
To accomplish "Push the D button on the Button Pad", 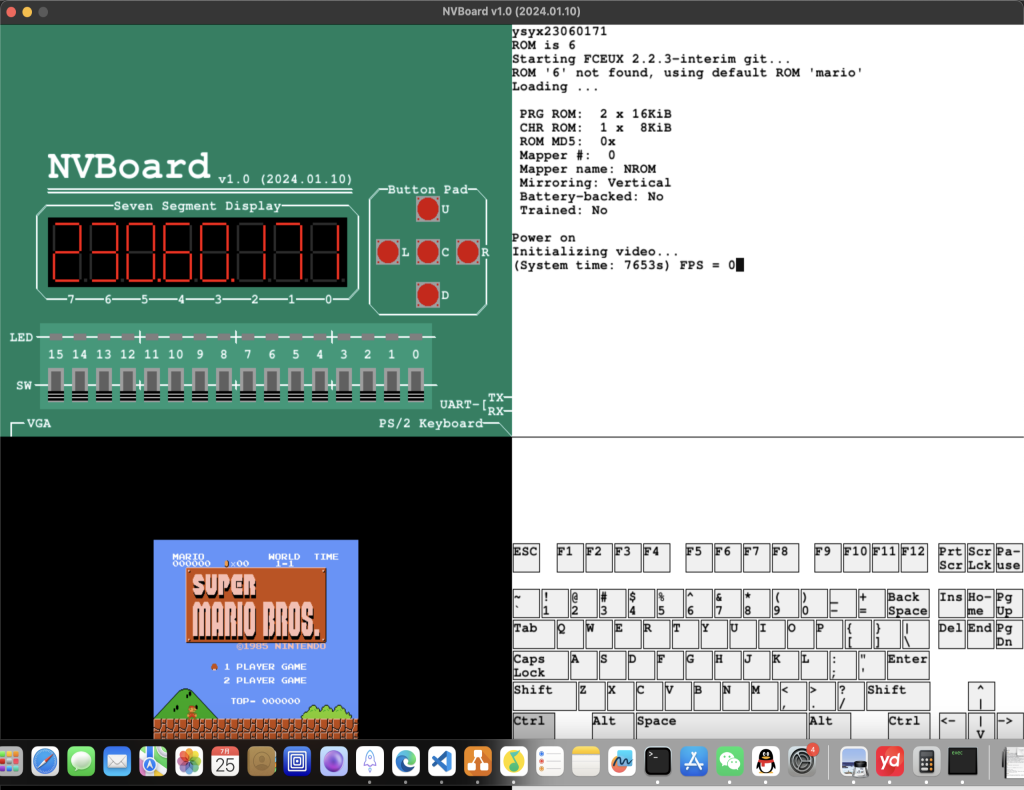I will click(x=428, y=295).
